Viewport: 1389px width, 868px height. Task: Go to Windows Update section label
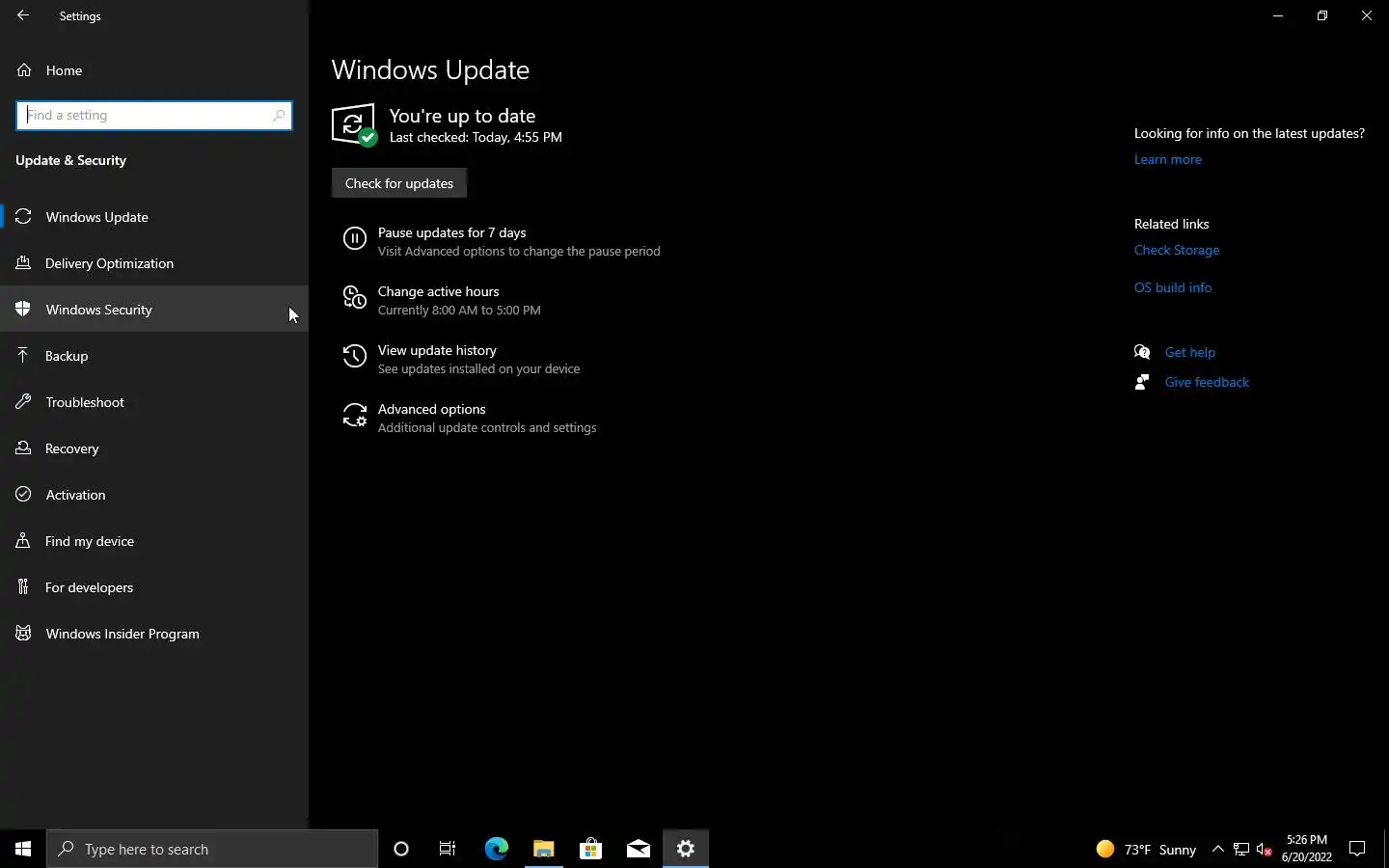(x=96, y=217)
